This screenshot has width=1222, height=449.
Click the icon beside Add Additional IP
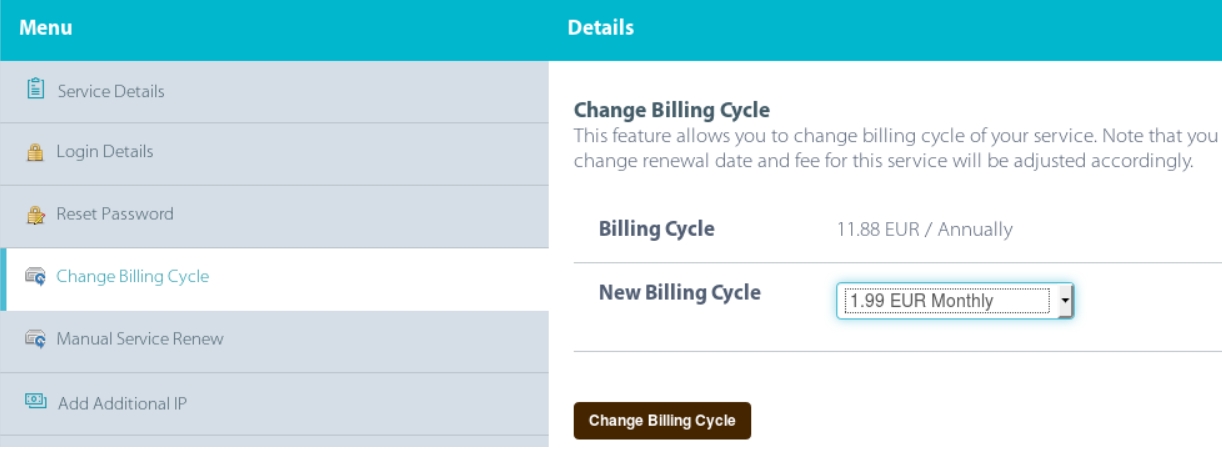pyautogui.click(x=33, y=404)
